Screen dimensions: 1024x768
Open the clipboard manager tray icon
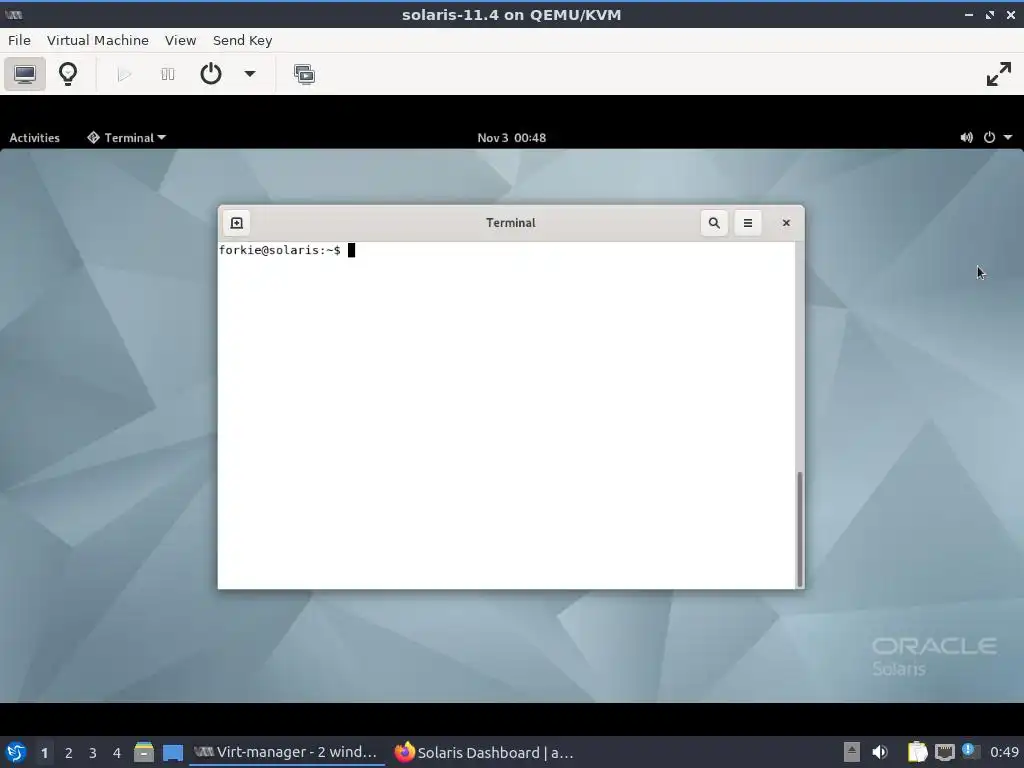coord(917,752)
